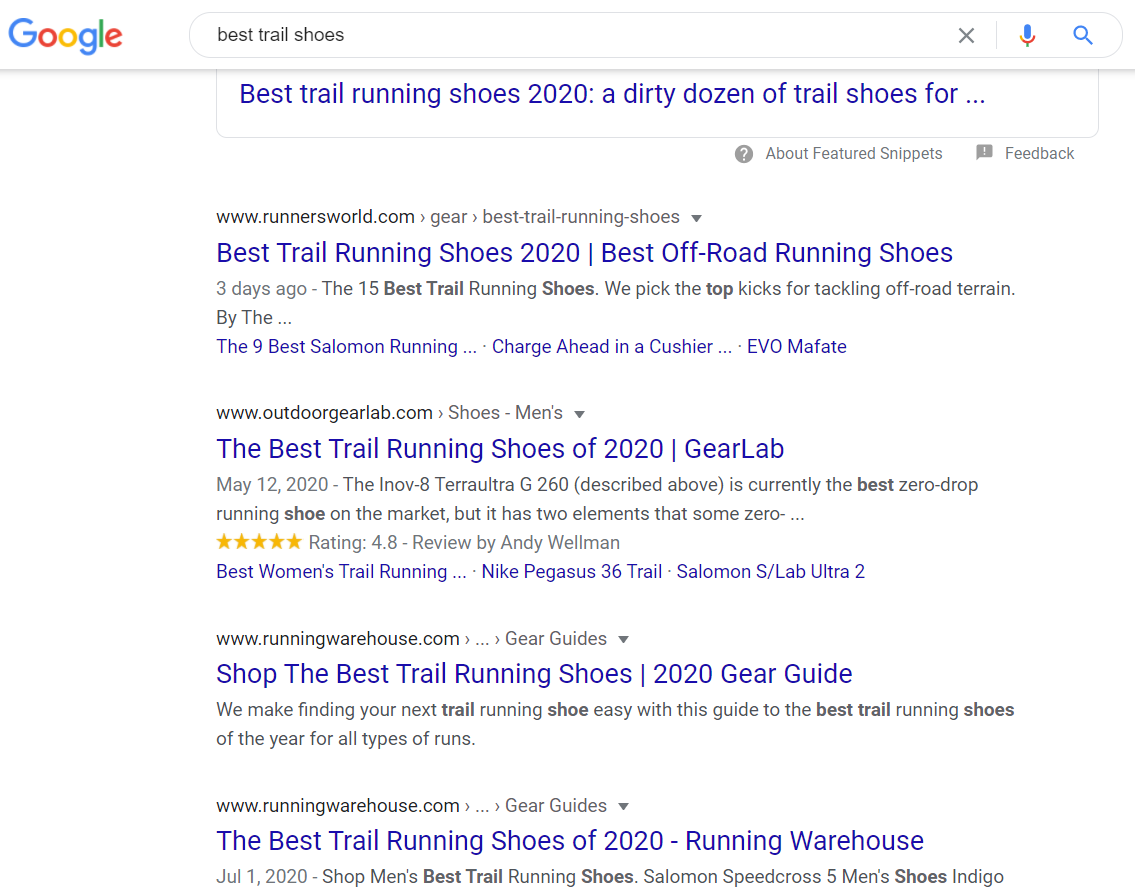This screenshot has width=1135, height=895.
Task: Expand first runningwarehouse.com Gear Guides arrow
Action: click(623, 639)
